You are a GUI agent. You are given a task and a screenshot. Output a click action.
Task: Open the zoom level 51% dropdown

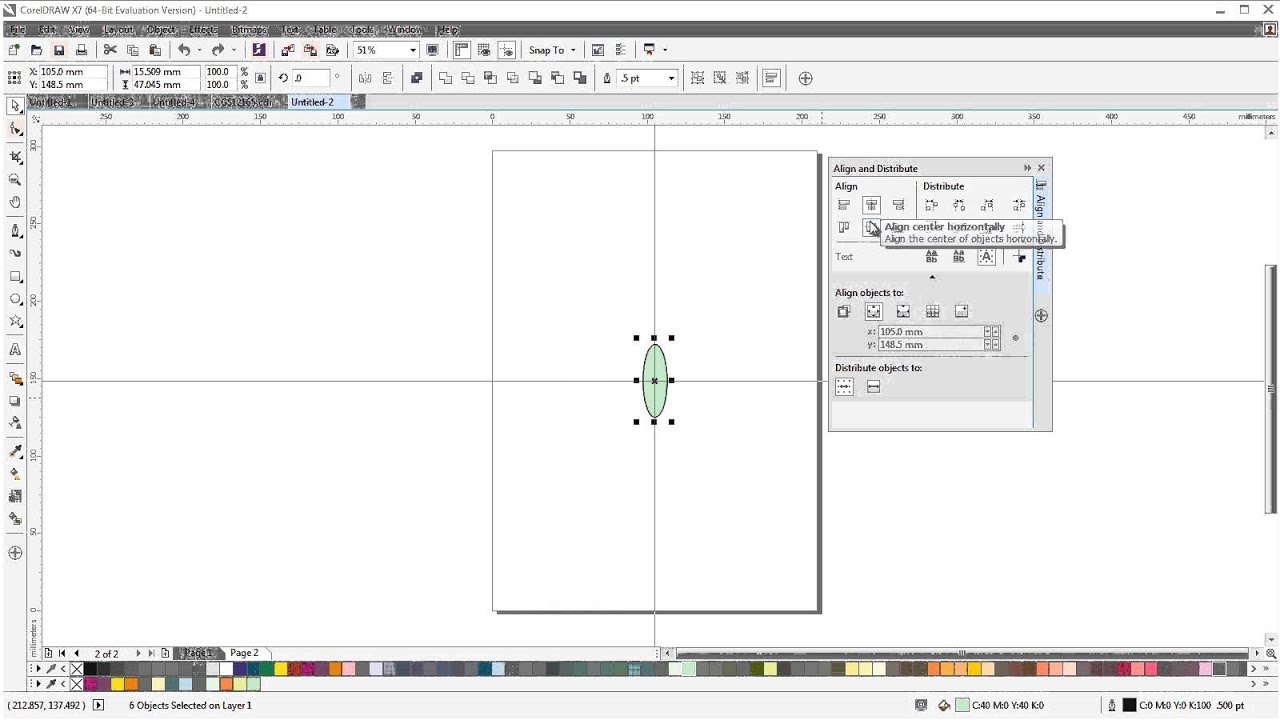click(413, 50)
